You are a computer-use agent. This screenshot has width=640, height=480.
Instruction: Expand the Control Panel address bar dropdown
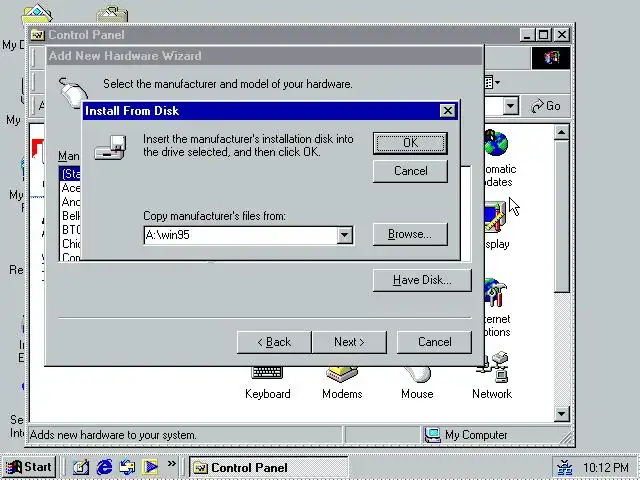click(x=510, y=106)
